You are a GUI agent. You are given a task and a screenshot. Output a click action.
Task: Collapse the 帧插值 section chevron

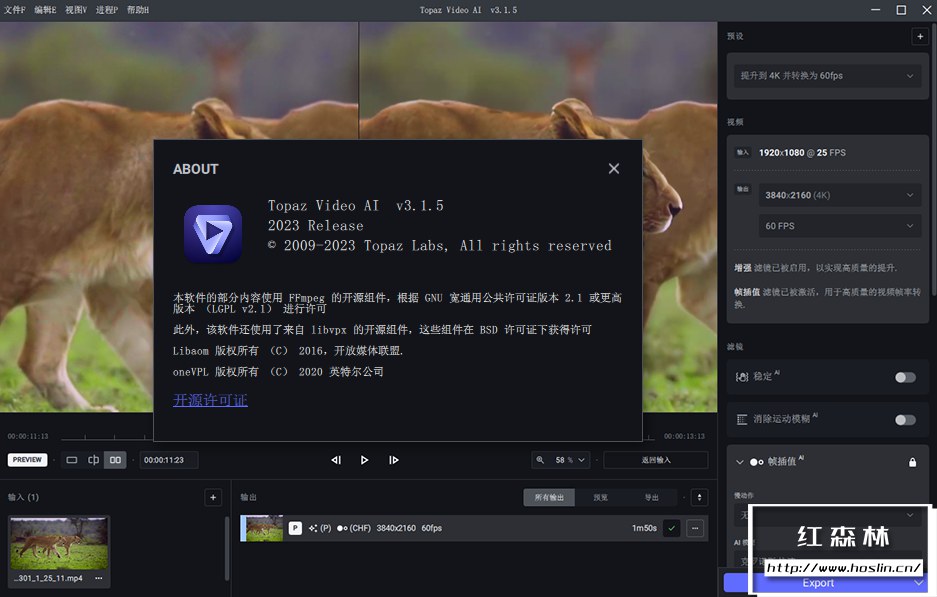point(739,462)
